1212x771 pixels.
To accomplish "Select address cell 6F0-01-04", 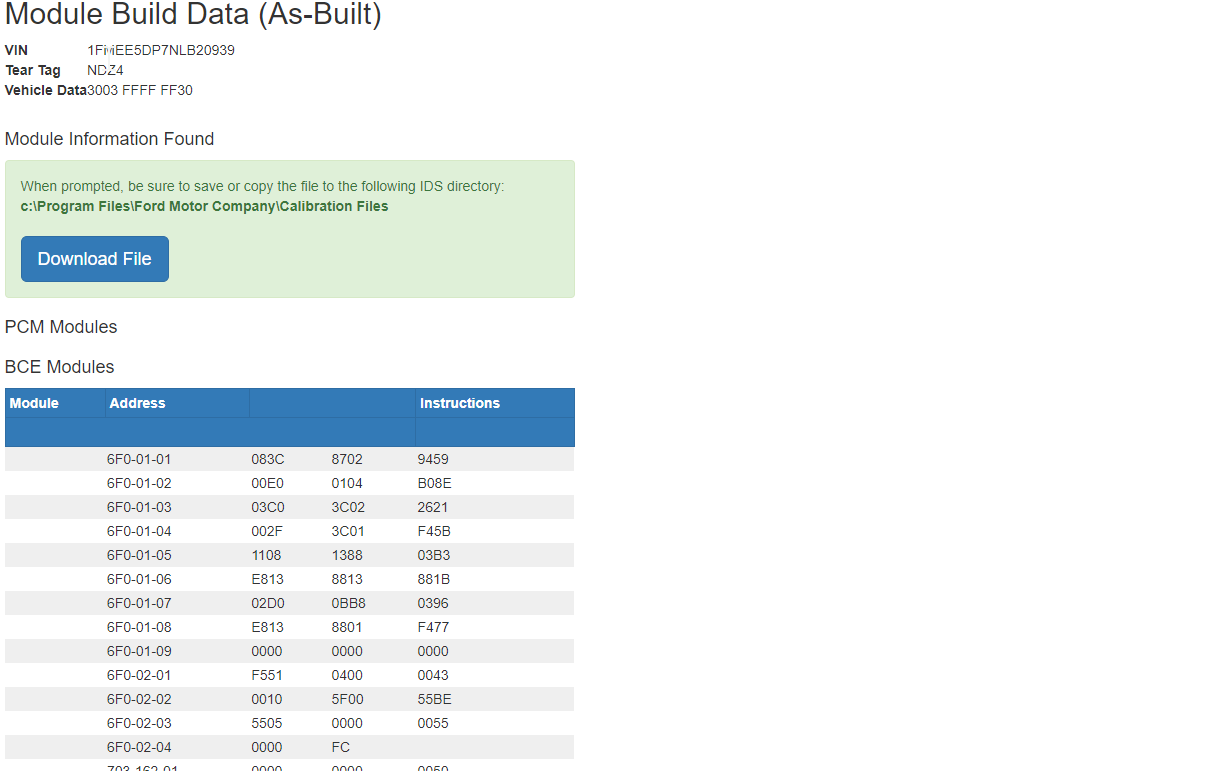I will 139,531.
